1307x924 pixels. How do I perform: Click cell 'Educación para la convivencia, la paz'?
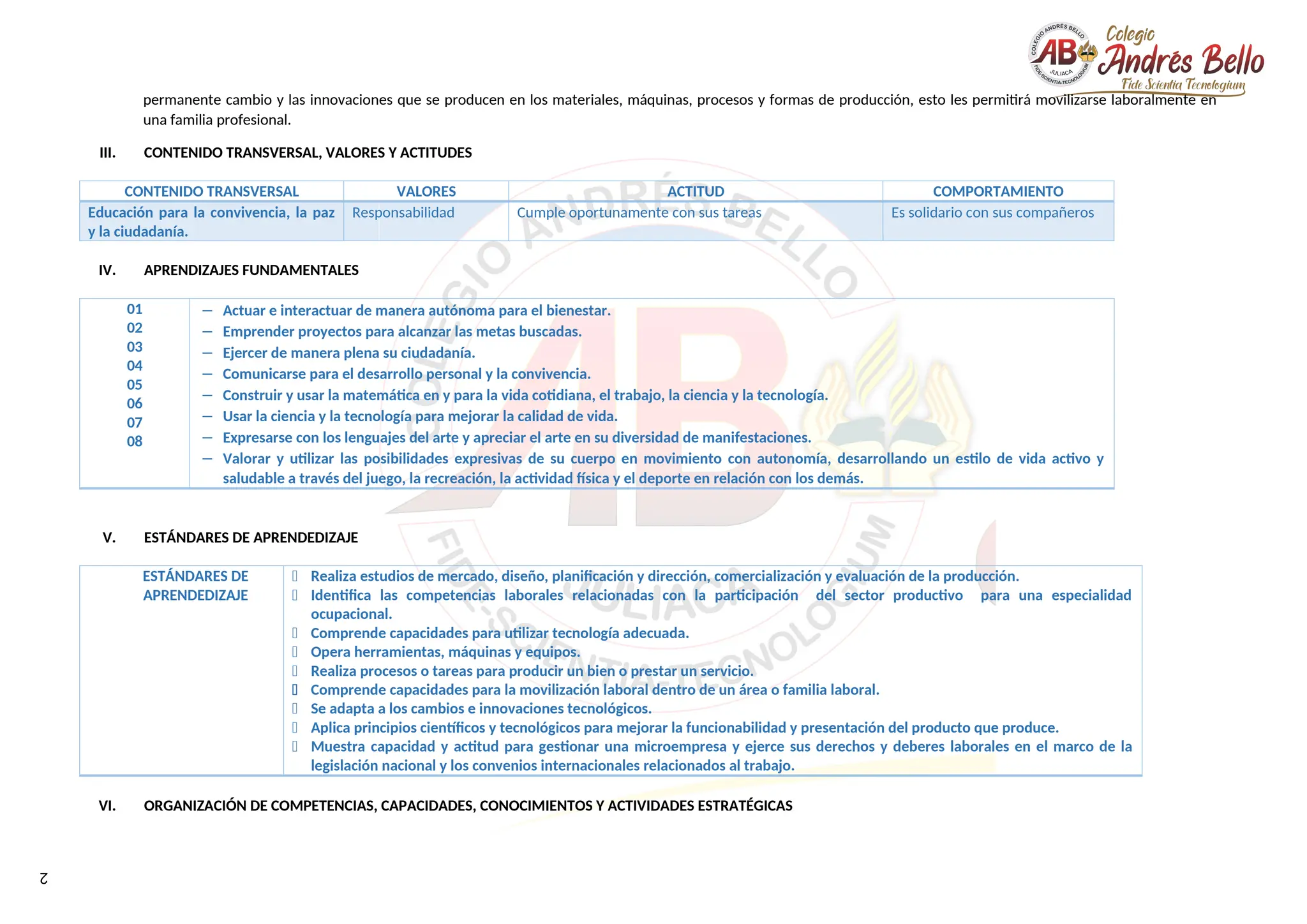[x=211, y=221]
